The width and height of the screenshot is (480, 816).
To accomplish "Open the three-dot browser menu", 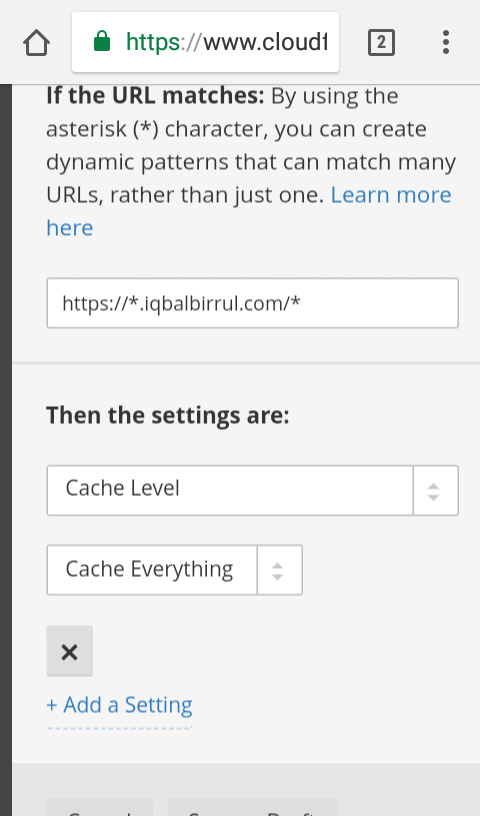I will tap(446, 42).
